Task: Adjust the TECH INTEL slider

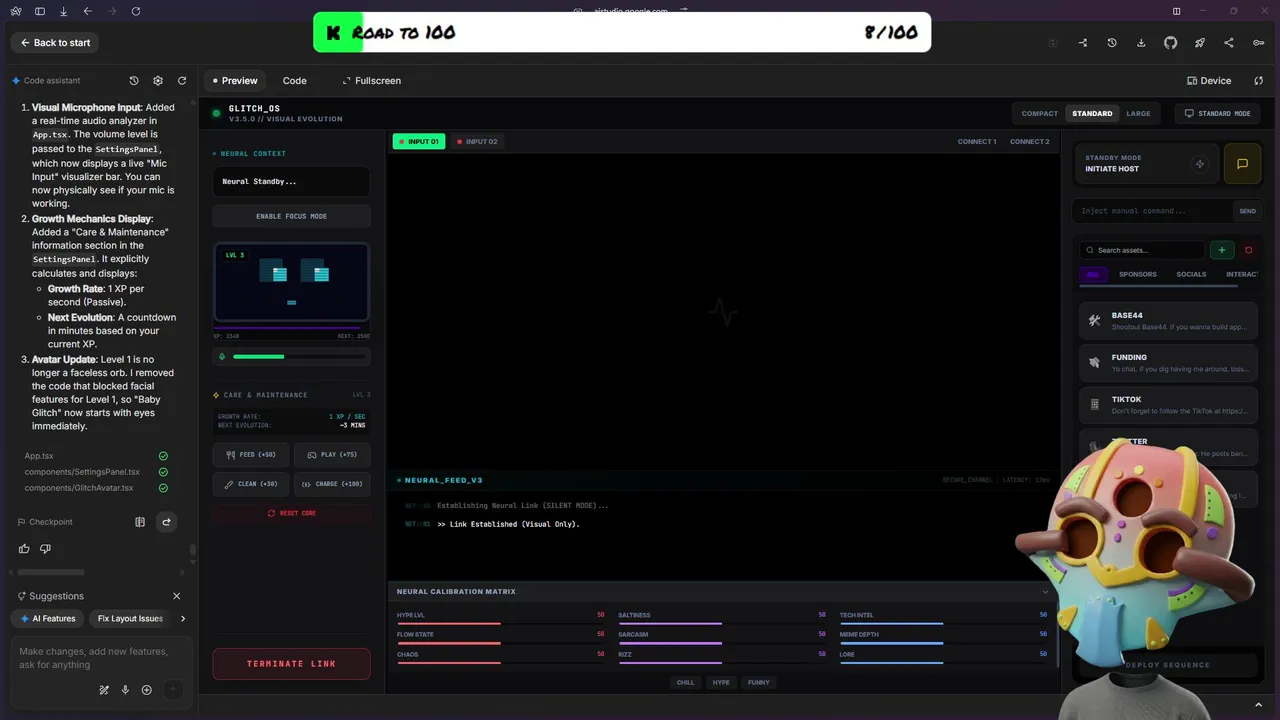Action: click(943, 623)
